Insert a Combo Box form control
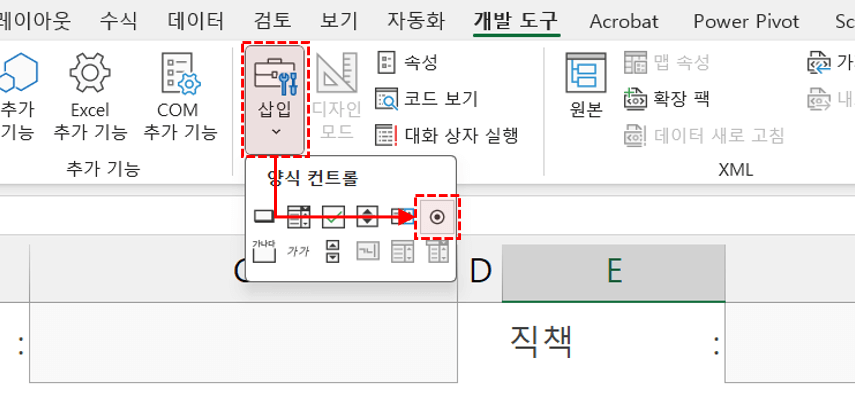 pyautogui.click(x=298, y=216)
